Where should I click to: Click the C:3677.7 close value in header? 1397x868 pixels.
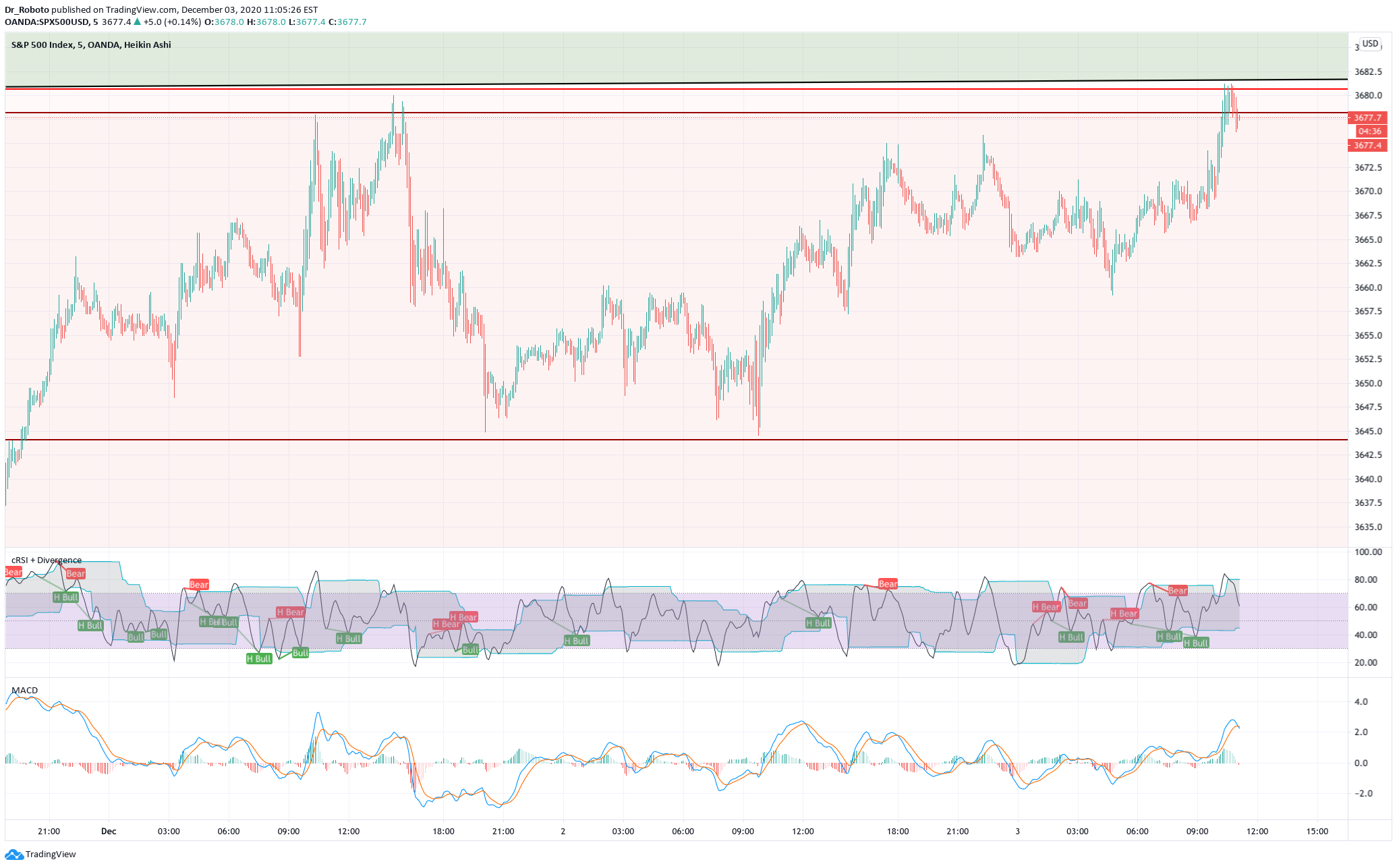click(x=347, y=22)
